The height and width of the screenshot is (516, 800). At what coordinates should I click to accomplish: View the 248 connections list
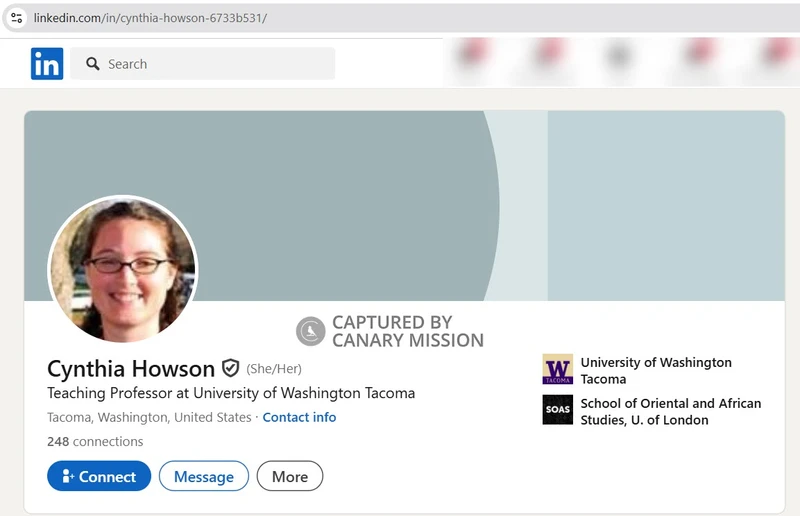95,441
